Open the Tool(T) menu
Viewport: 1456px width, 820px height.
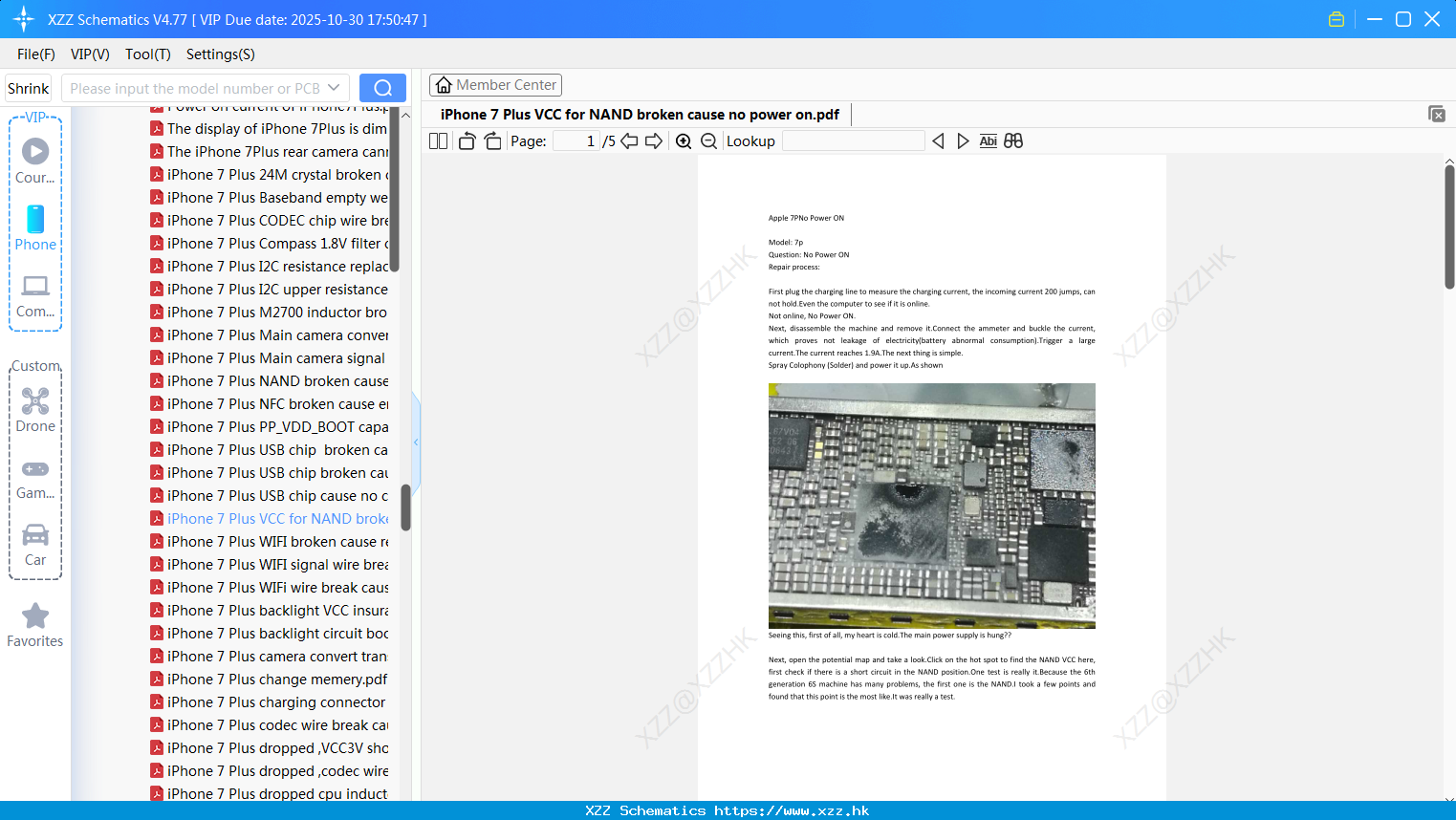(148, 54)
